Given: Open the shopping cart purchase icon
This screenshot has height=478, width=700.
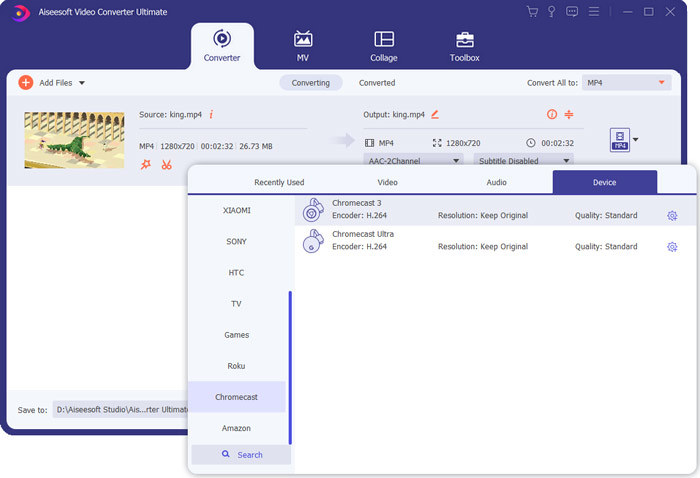Looking at the screenshot, I should pos(532,12).
